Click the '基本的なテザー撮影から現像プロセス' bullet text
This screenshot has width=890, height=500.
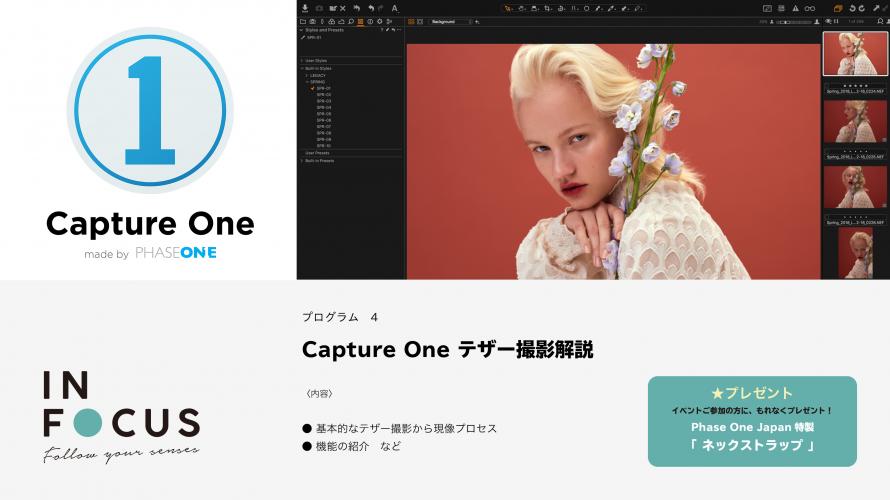click(406, 428)
